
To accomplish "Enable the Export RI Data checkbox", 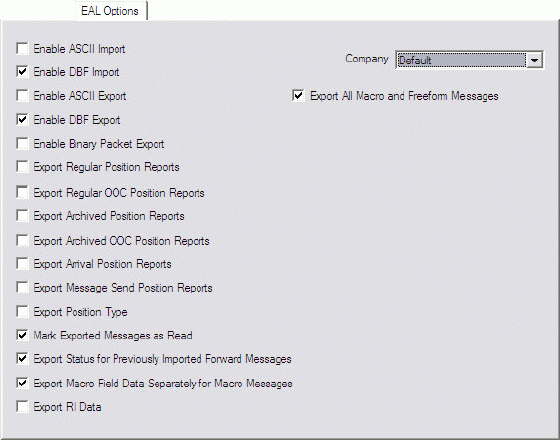I will click(22, 406).
